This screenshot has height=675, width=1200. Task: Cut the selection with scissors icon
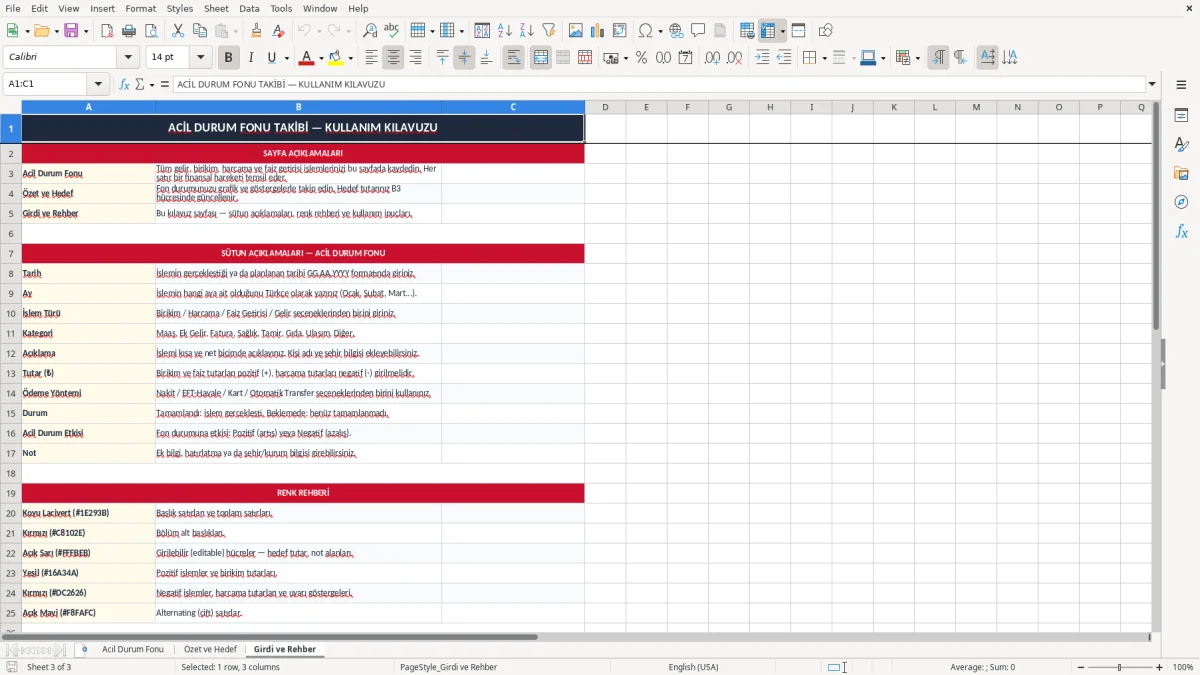pyautogui.click(x=178, y=31)
